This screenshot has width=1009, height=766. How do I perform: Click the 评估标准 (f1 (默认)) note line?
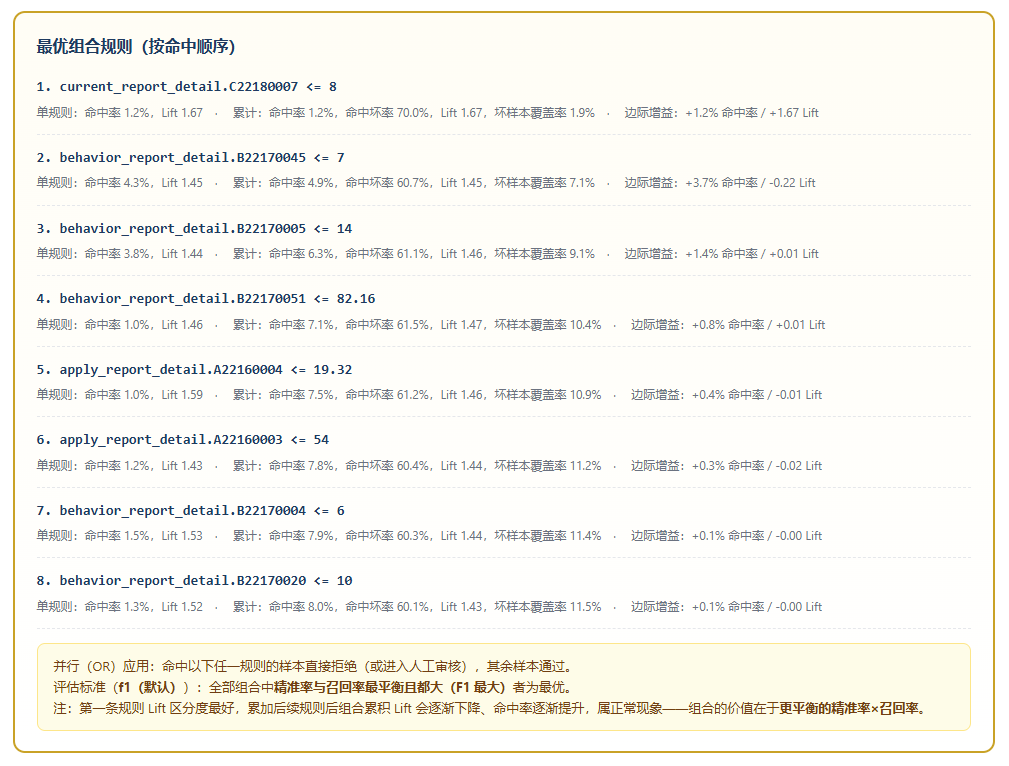pos(313,687)
